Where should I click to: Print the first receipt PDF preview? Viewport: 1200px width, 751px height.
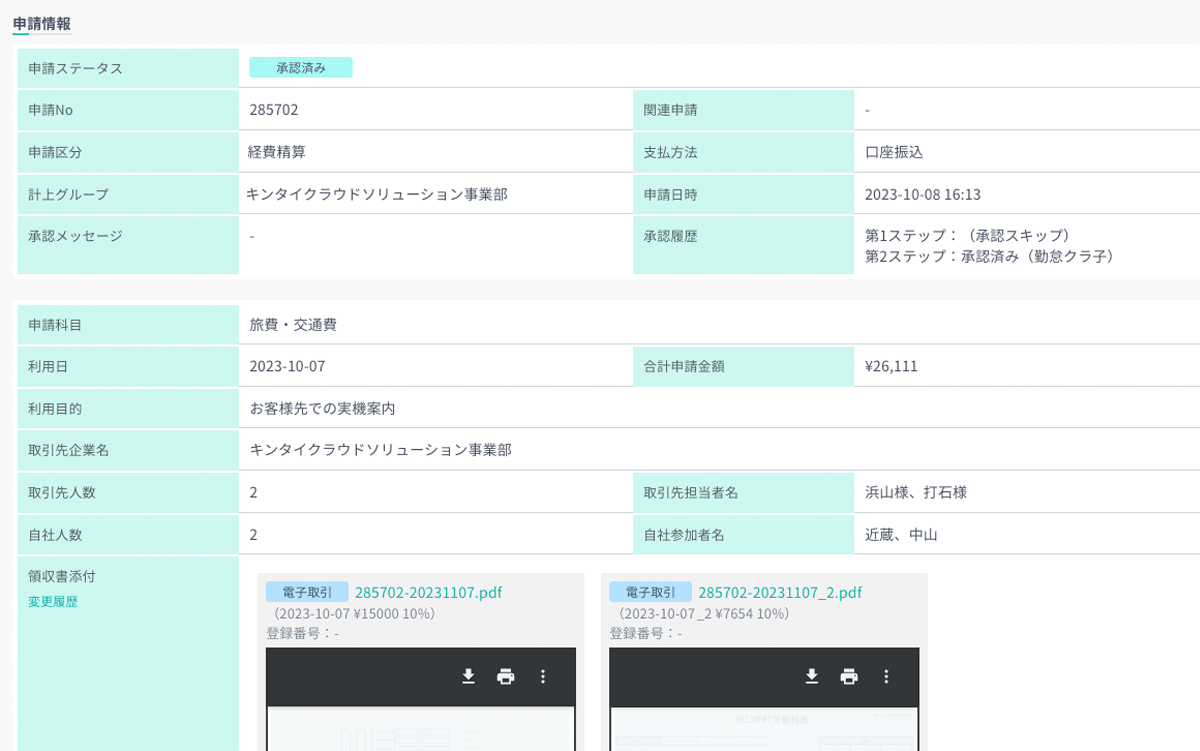pos(506,677)
